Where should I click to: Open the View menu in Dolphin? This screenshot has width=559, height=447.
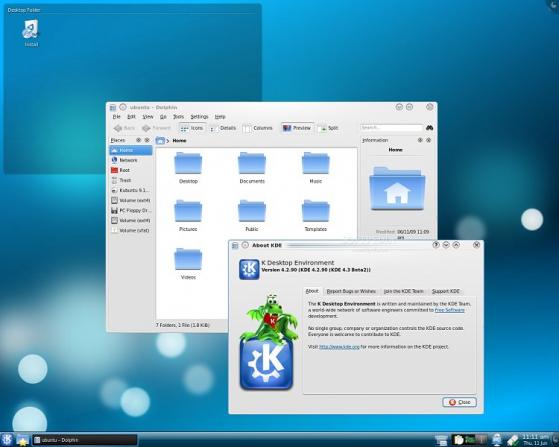coord(148,117)
